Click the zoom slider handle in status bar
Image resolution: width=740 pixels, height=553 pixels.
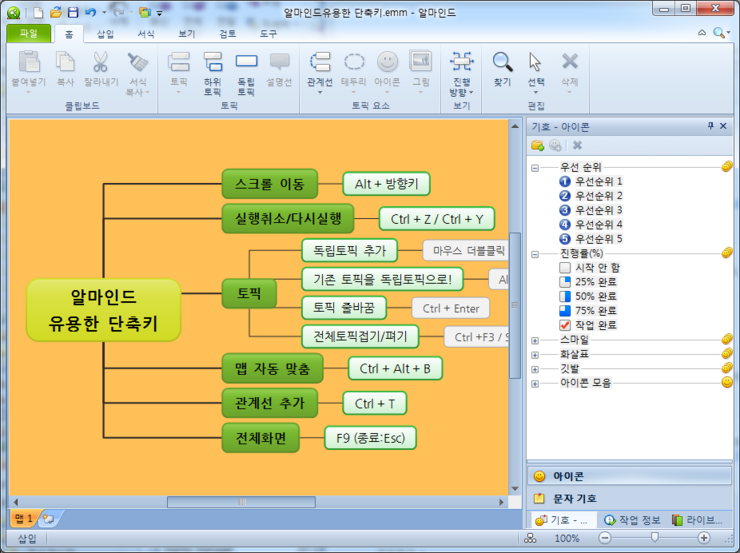653,538
